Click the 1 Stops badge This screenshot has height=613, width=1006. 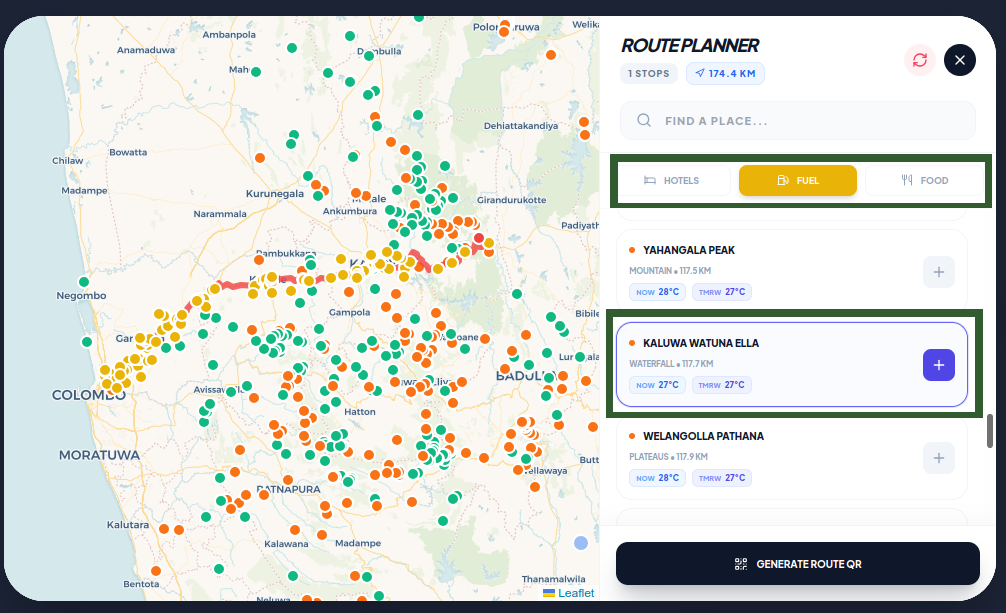(x=649, y=74)
